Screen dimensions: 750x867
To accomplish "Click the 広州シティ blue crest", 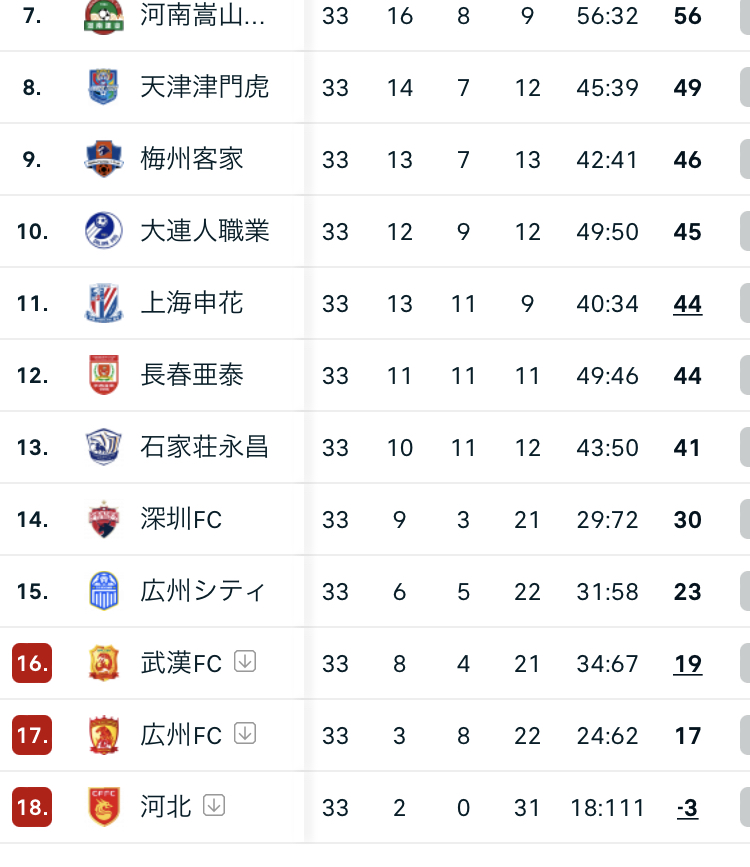I will point(103,591).
